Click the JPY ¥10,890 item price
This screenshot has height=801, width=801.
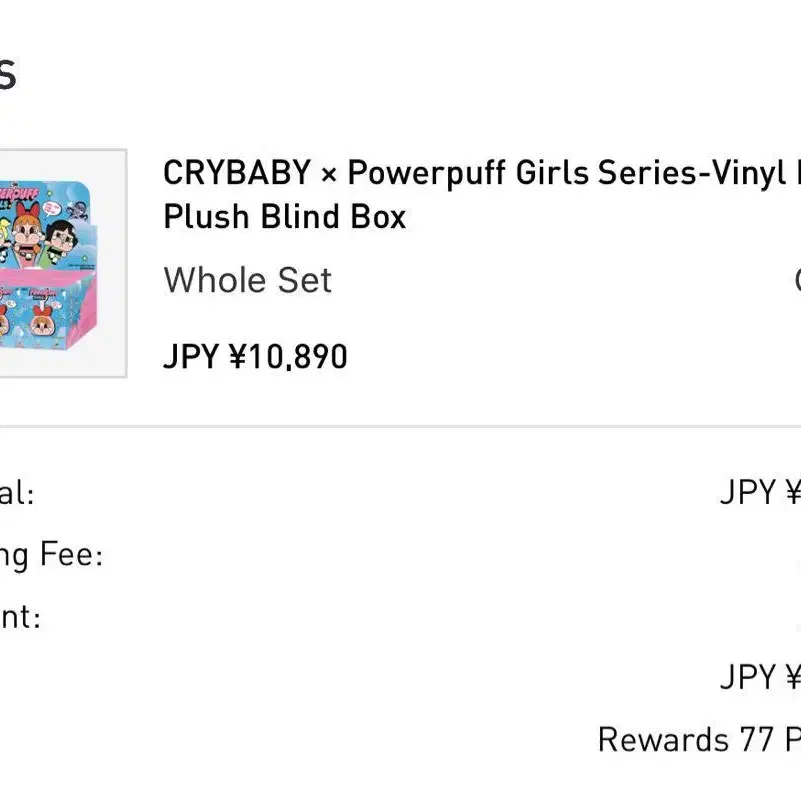255,356
